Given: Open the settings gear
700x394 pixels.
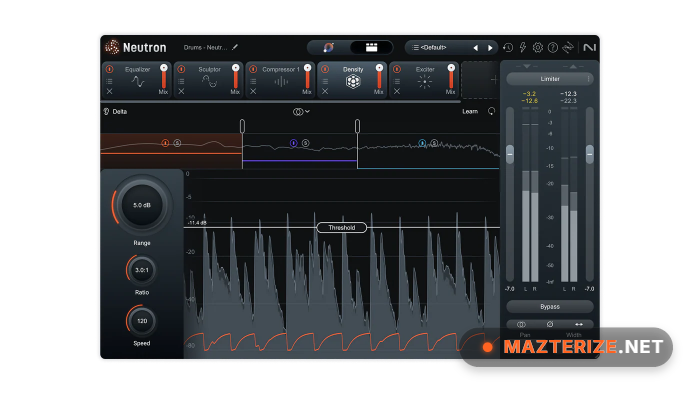Looking at the screenshot, I should (538, 47).
